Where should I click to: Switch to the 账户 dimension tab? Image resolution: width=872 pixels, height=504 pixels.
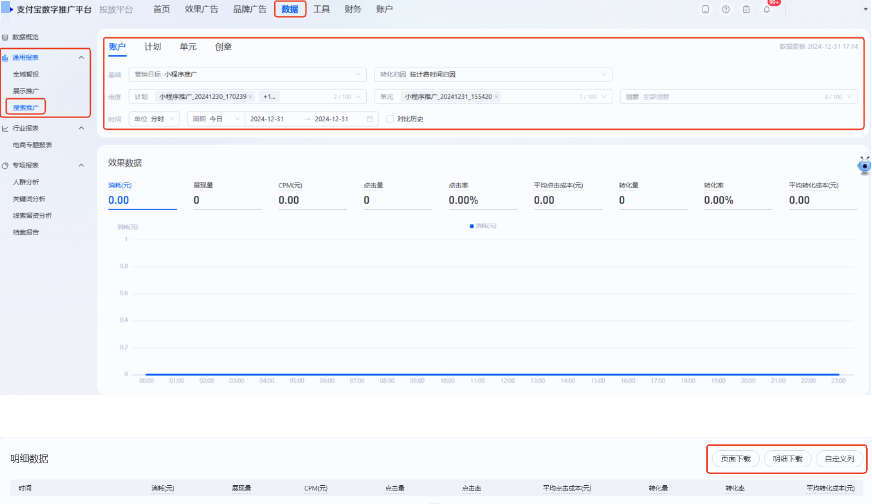[x=117, y=47]
